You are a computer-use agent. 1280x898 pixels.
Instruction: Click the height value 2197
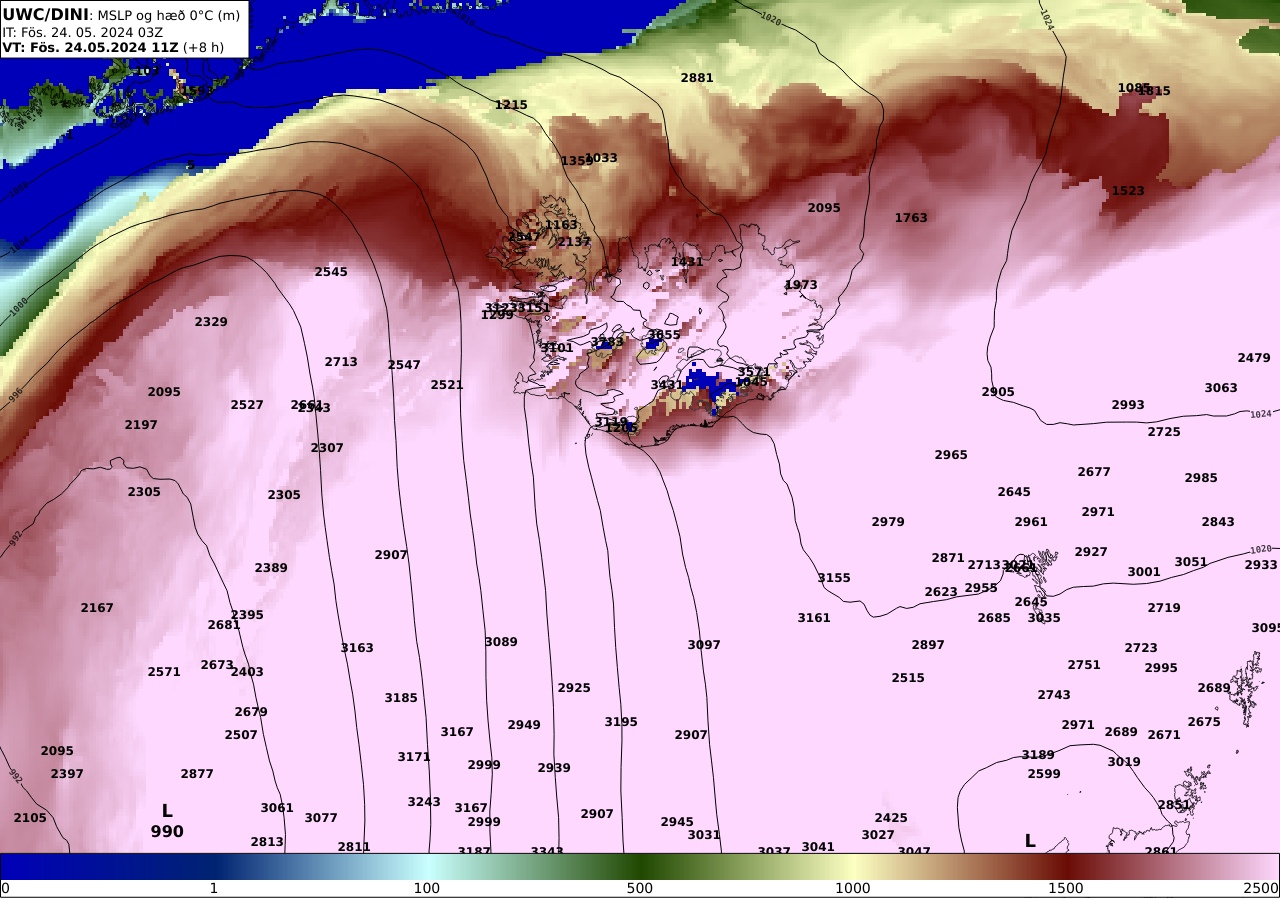(141, 425)
